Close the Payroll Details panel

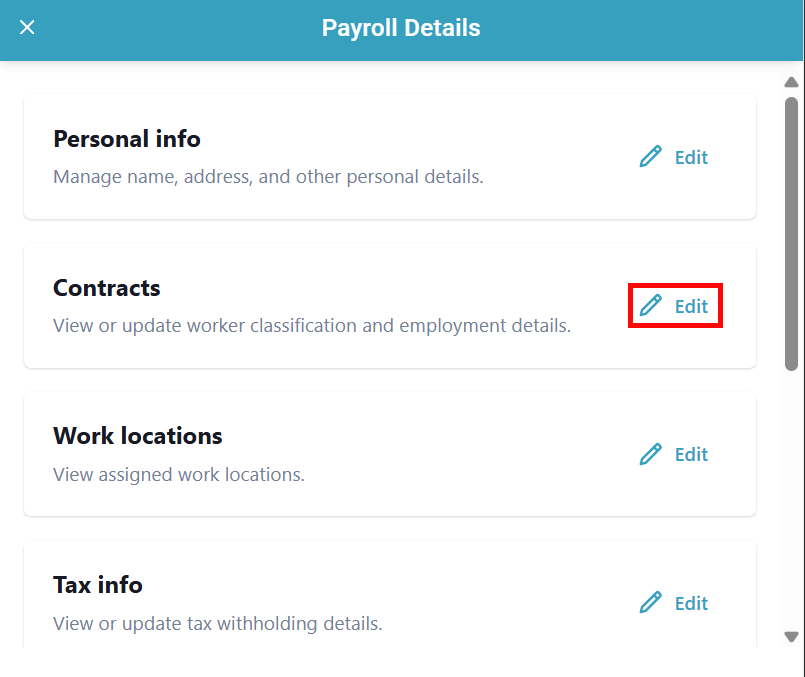[27, 28]
